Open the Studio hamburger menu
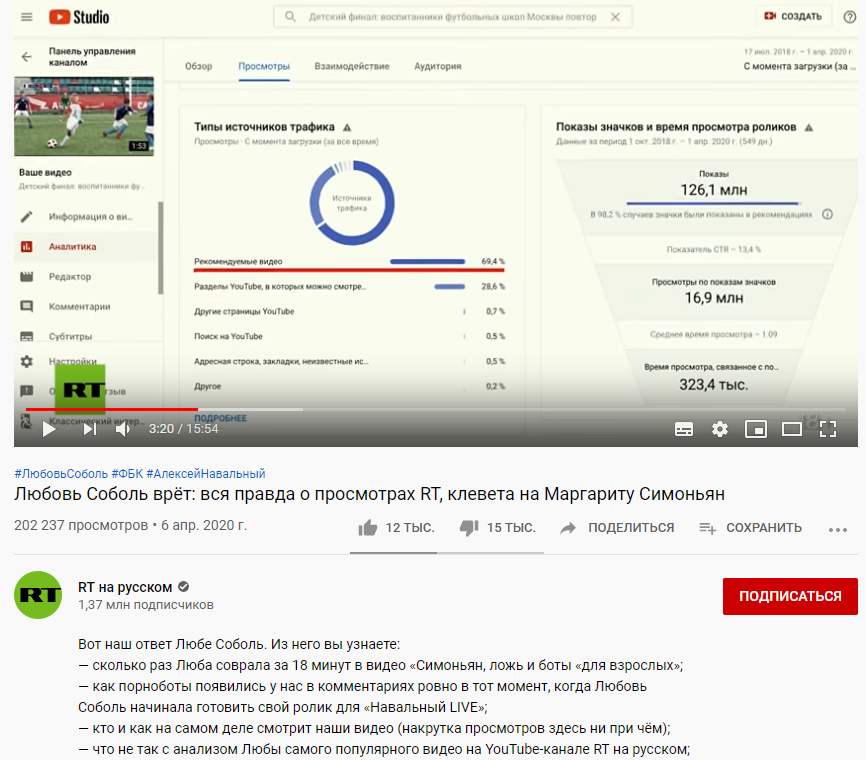The height and width of the screenshot is (760, 866). click(x=27, y=17)
